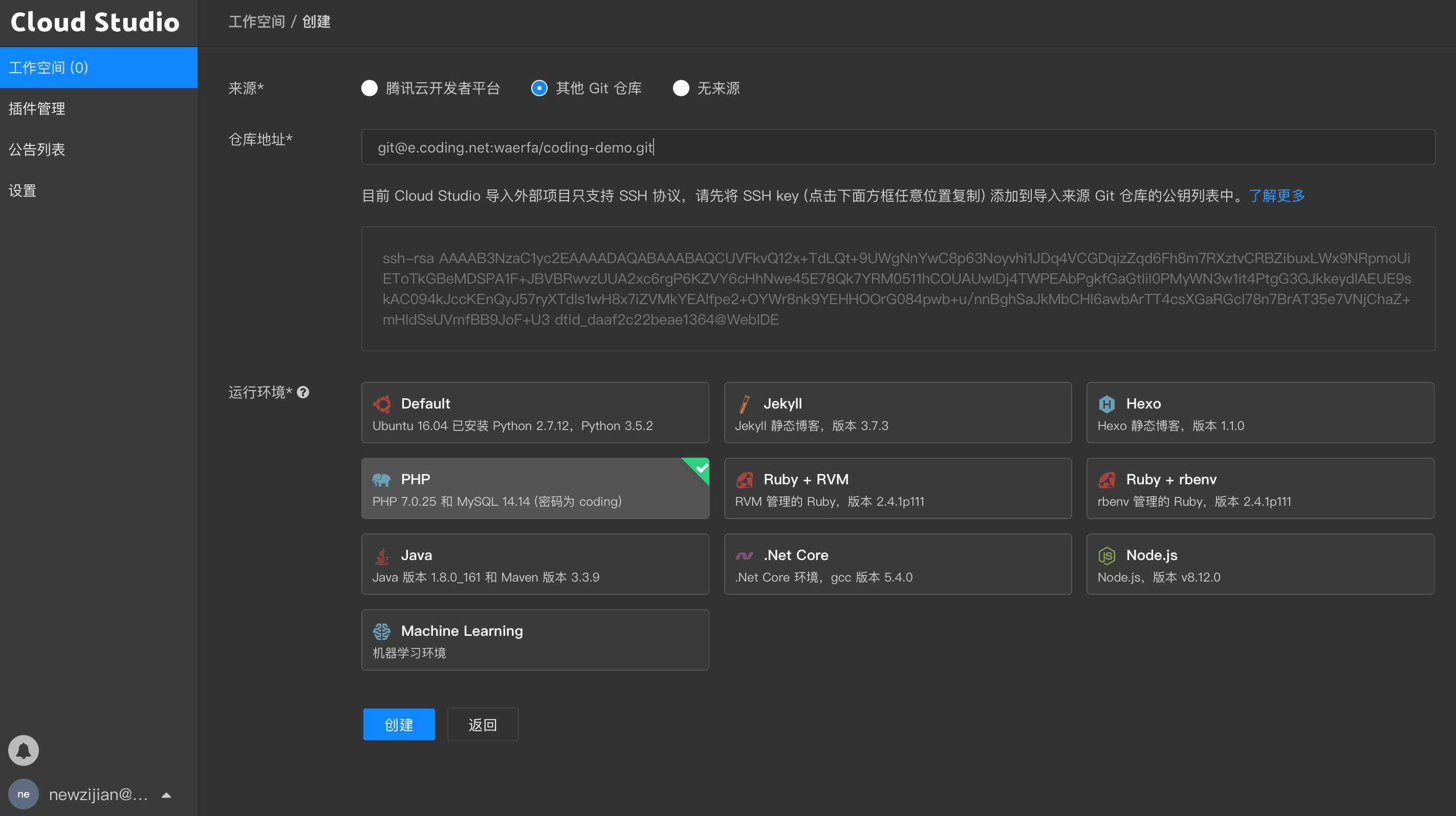Choose the .Net Core environment card
1456x816 pixels.
(898, 564)
